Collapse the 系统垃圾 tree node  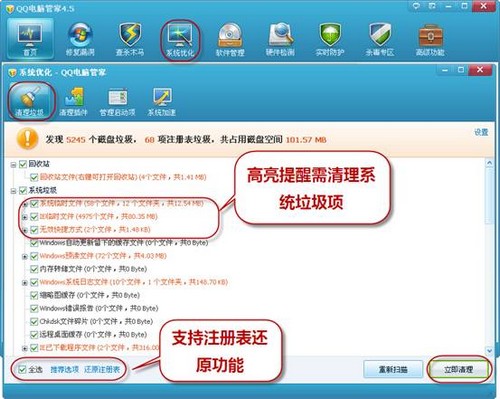[13, 191]
